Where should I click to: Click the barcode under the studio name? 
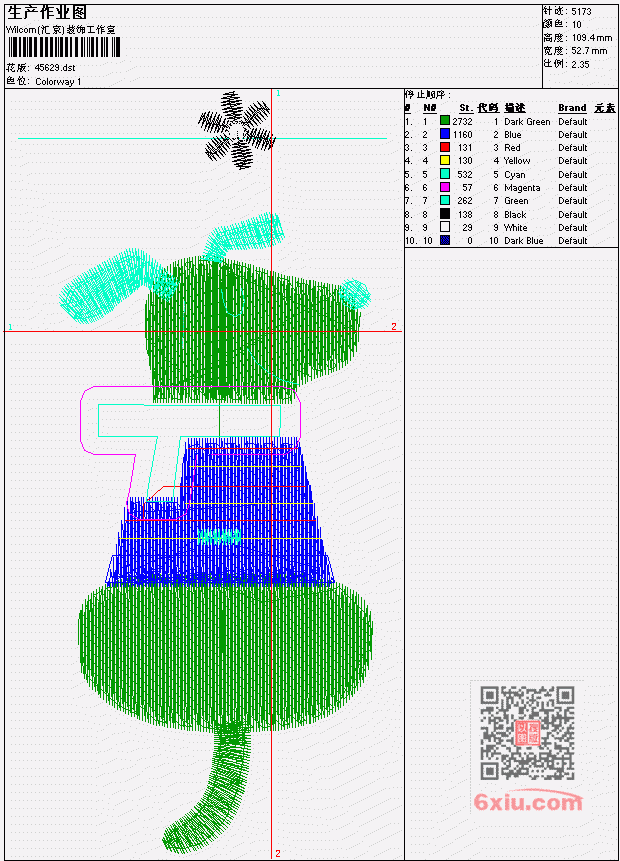click(x=64, y=47)
